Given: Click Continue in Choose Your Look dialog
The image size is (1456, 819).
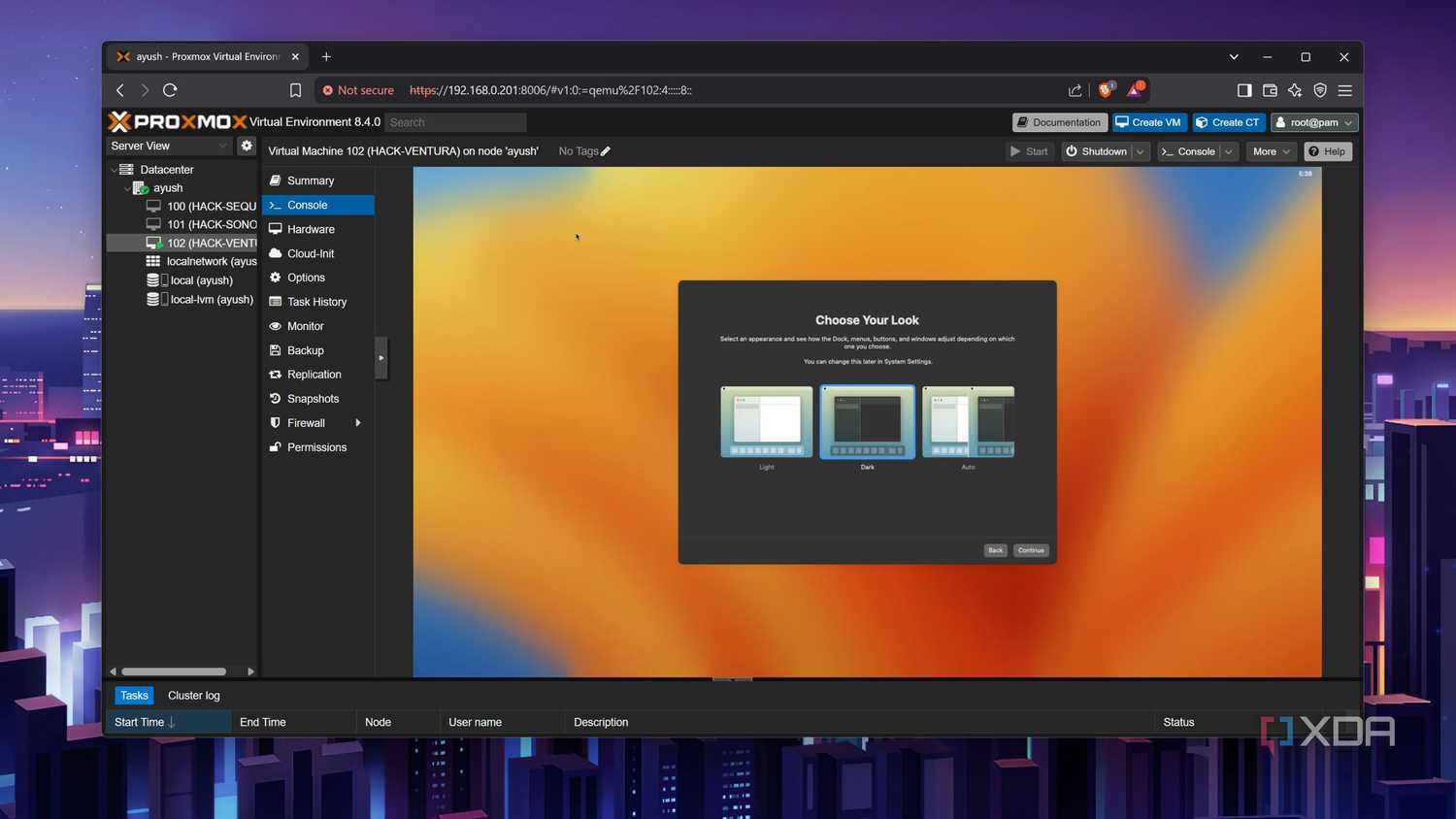Looking at the screenshot, I should click(x=1031, y=550).
